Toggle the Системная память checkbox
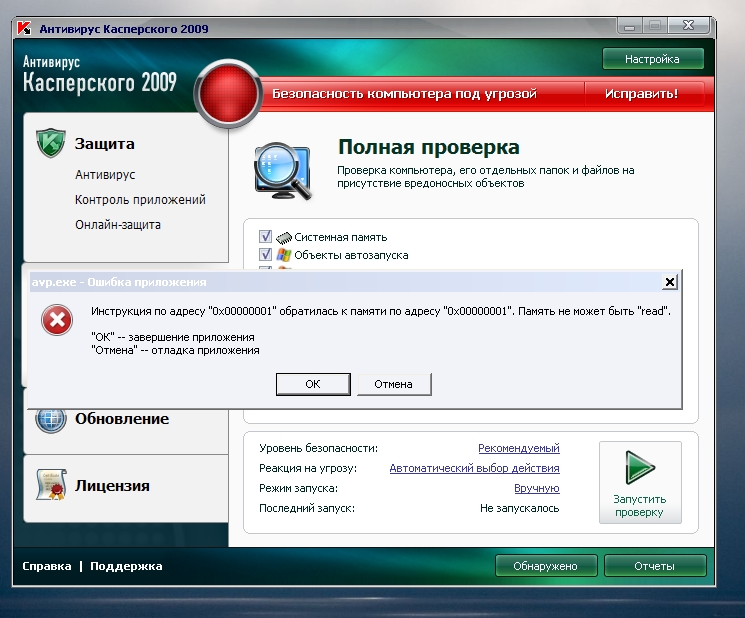Image resolution: width=745 pixels, height=618 pixels. (x=265, y=236)
